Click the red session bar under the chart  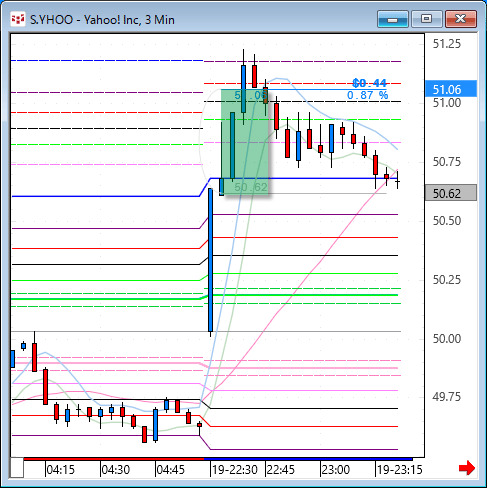pos(114,459)
